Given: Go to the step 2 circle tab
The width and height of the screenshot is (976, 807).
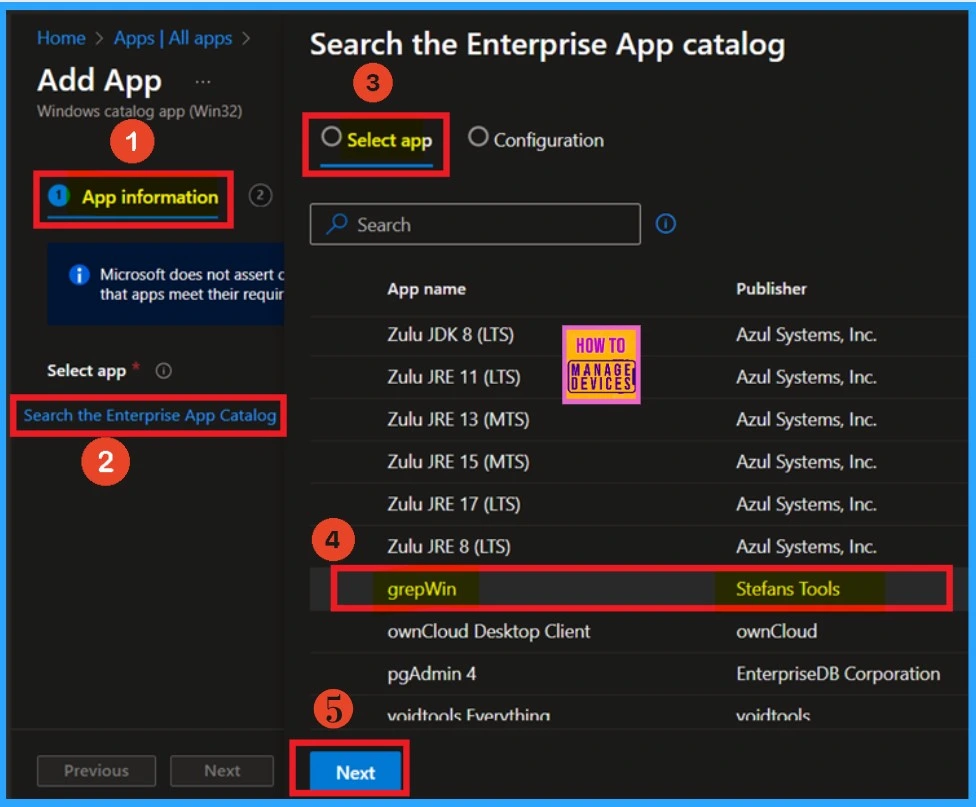Looking at the screenshot, I should tap(260, 196).
